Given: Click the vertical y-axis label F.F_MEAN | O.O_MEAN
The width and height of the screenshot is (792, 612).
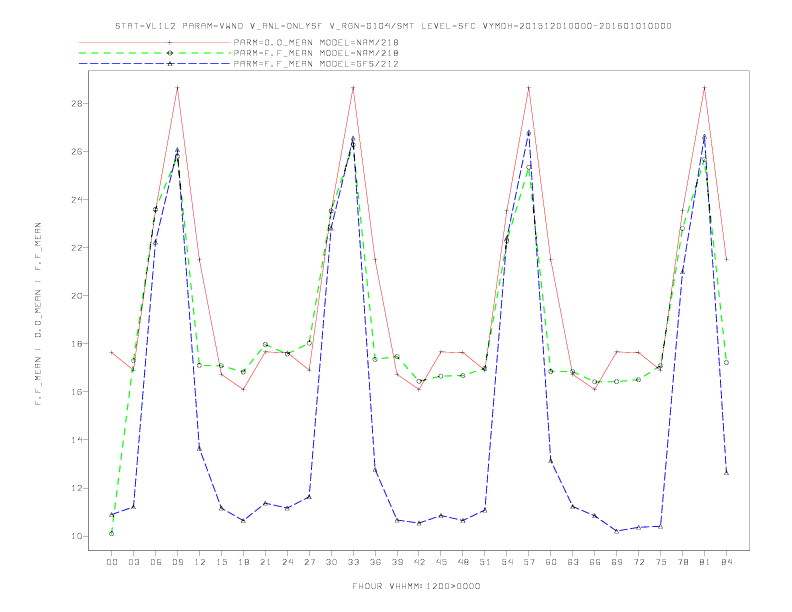Looking at the screenshot, I should 38,314.
